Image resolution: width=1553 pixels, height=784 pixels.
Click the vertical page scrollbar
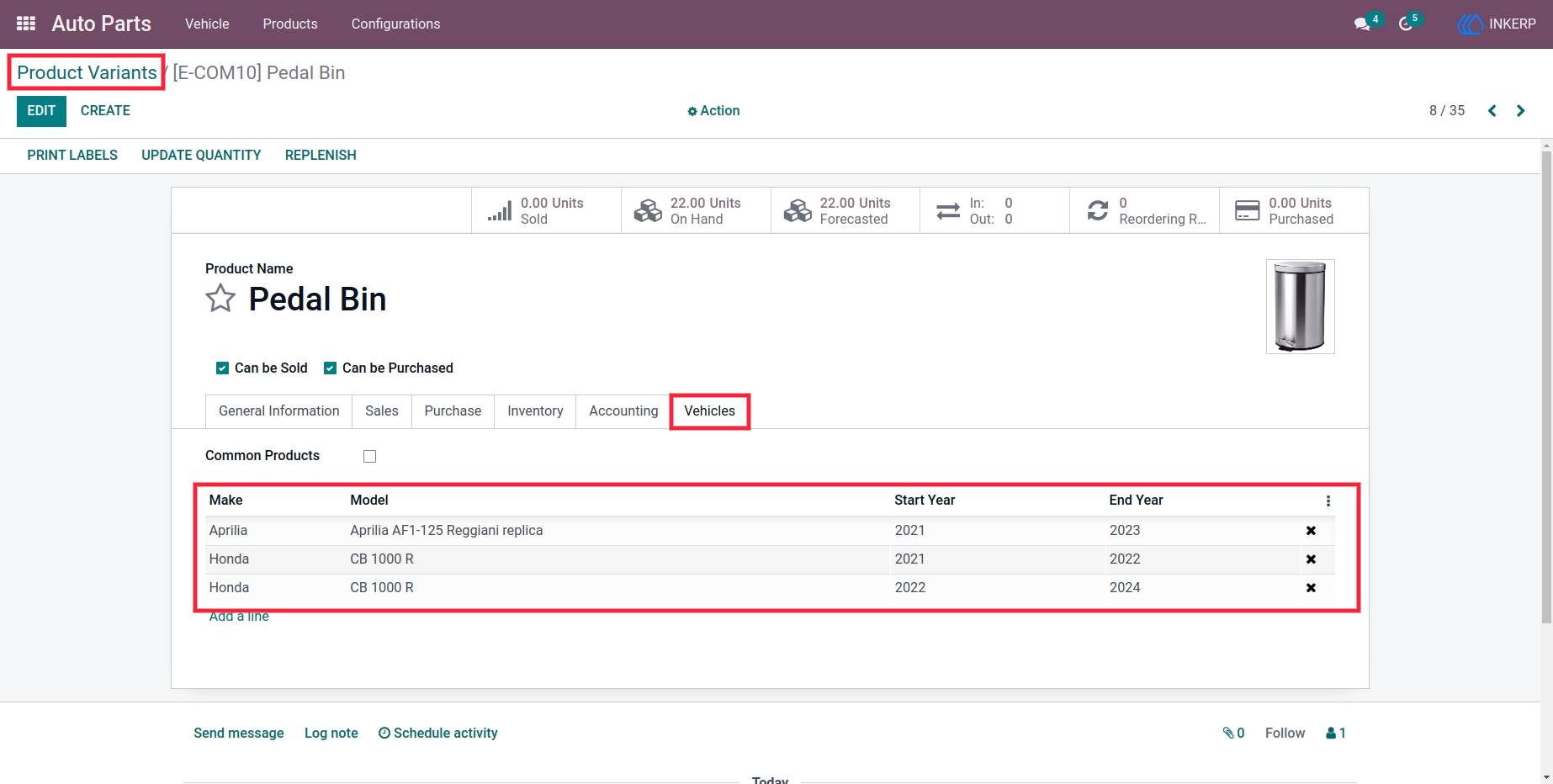(x=1546, y=387)
